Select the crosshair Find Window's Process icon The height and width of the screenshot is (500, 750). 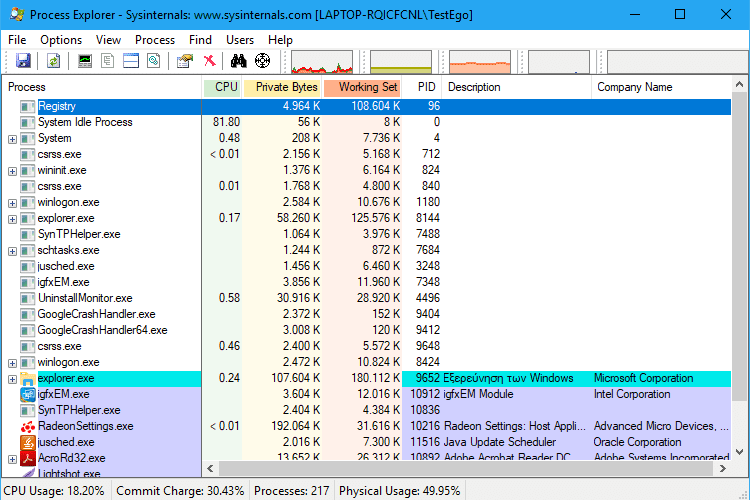262,61
